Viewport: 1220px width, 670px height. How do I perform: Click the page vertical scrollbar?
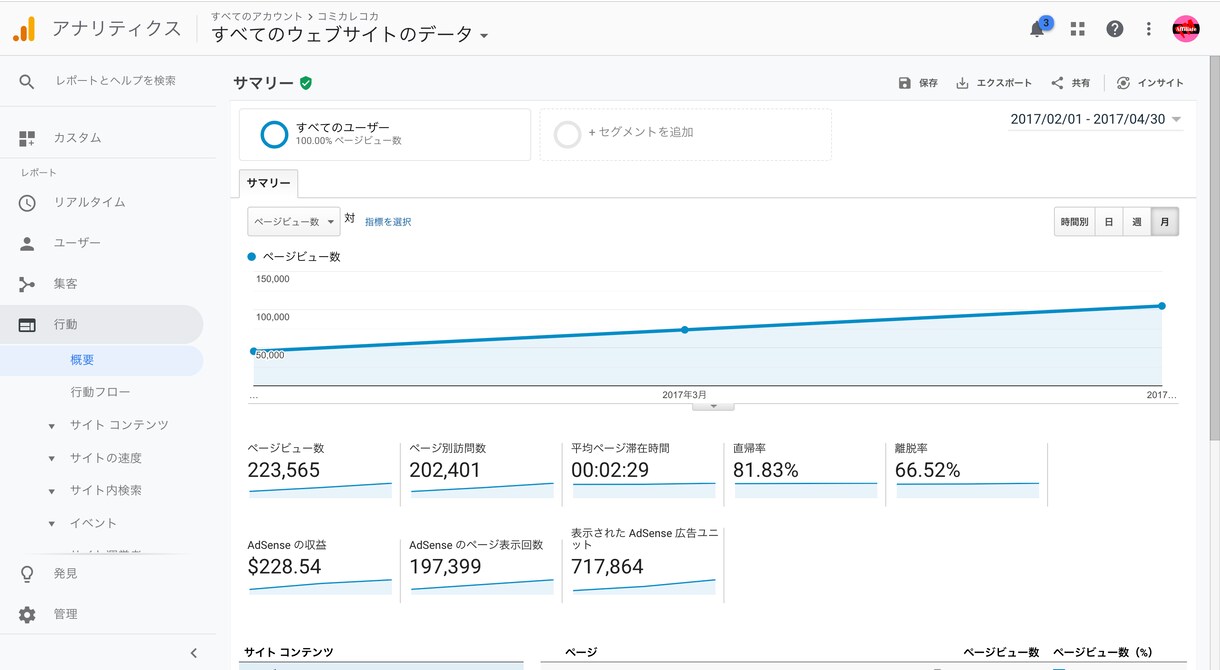pos(1214,250)
